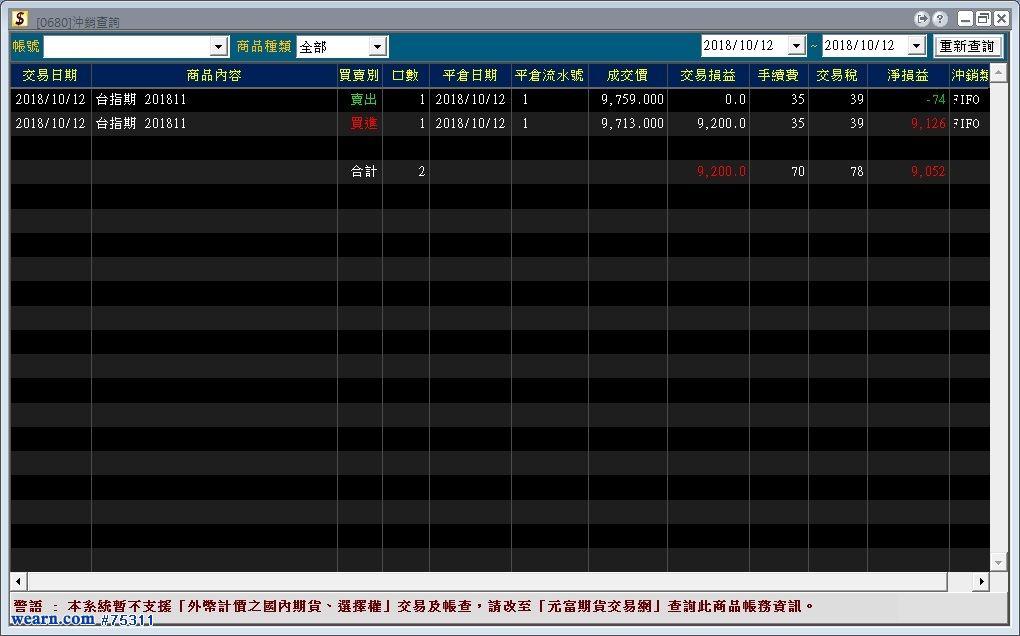Click the 成交價 column header
This screenshot has height=636, width=1020.
pos(628,75)
